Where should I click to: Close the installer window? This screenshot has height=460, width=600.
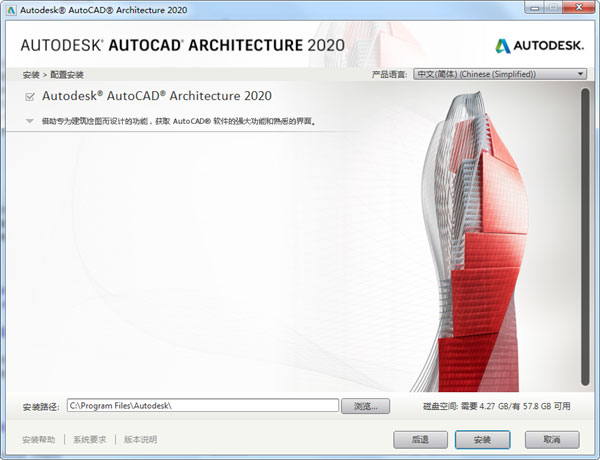580,9
